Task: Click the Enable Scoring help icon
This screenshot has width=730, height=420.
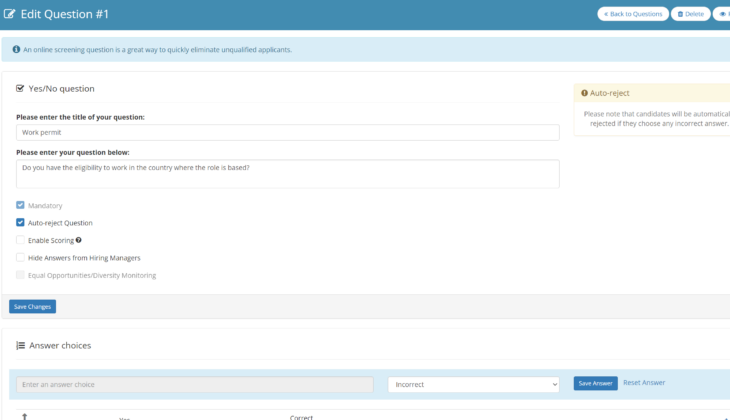Action: (x=78, y=240)
